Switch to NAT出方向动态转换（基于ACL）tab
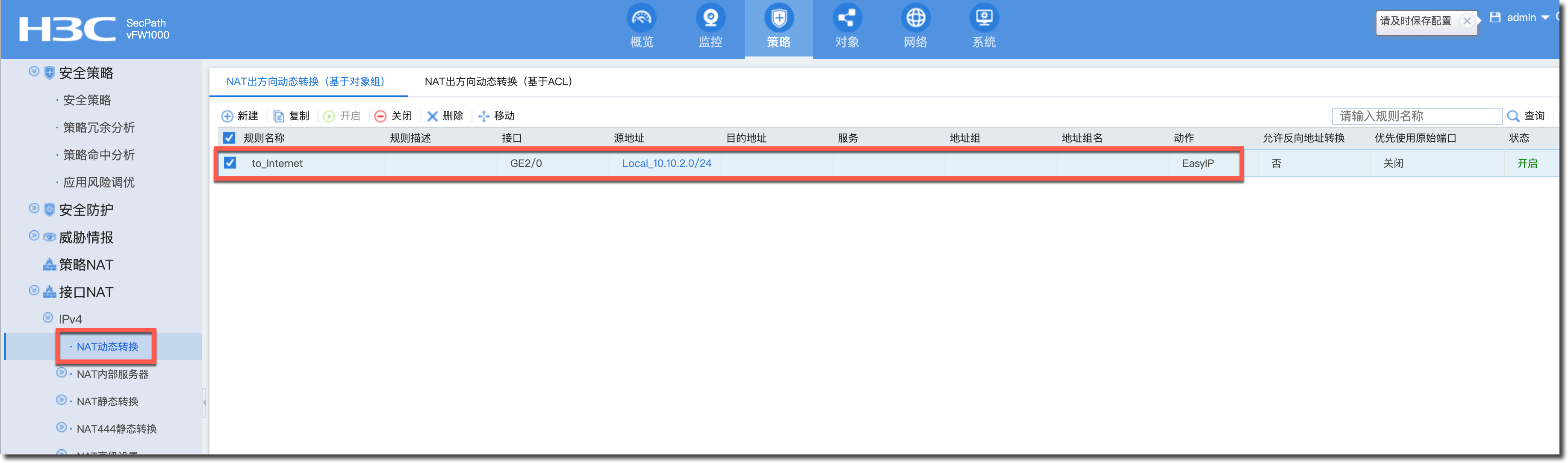 click(x=498, y=82)
